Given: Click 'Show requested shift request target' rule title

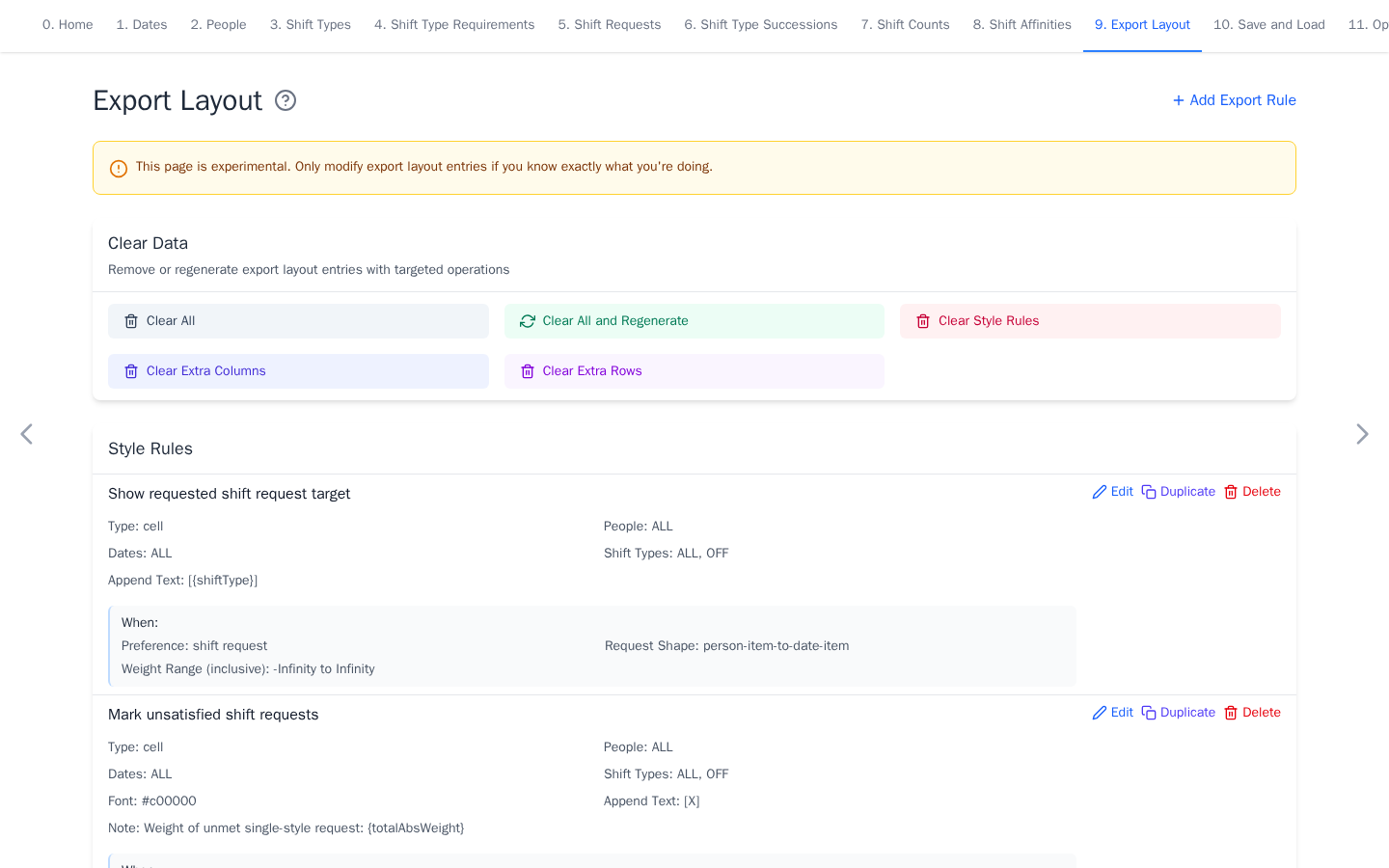Looking at the screenshot, I should (x=230, y=494).
